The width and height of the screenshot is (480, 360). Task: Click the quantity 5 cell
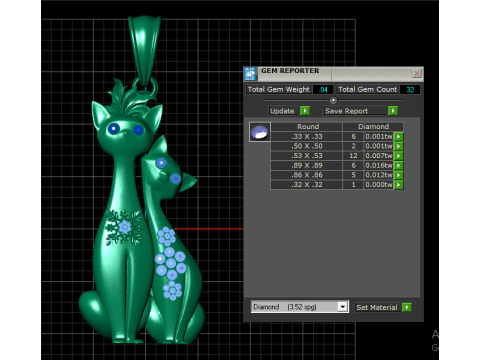pos(353,175)
